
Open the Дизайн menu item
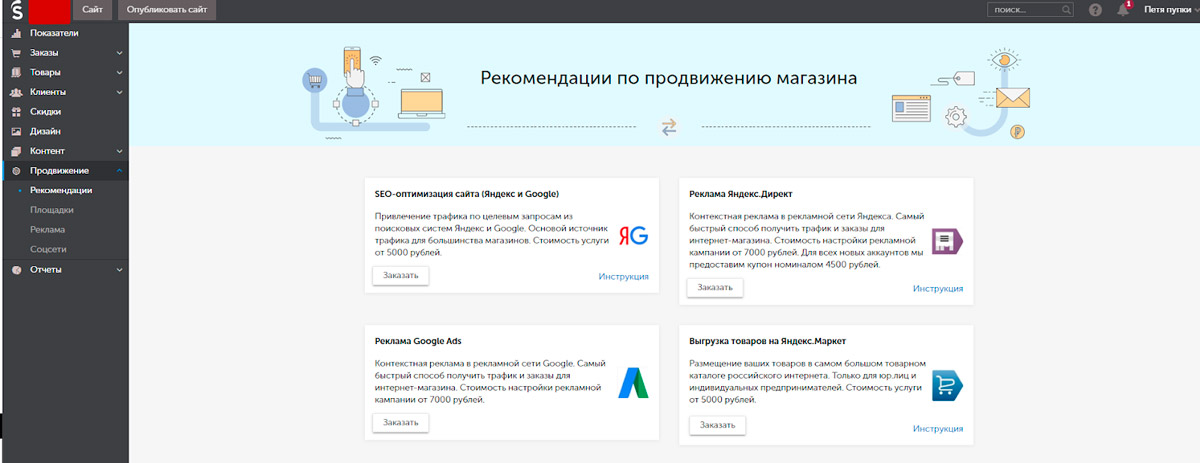[x=46, y=131]
